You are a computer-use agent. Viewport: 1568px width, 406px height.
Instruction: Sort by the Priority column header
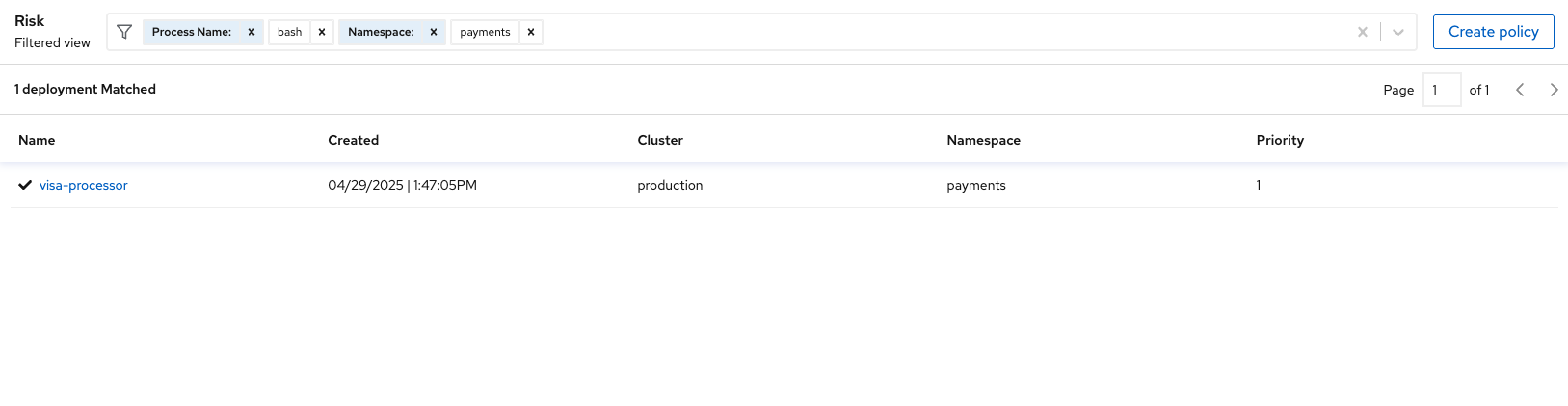coord(1280,140)
